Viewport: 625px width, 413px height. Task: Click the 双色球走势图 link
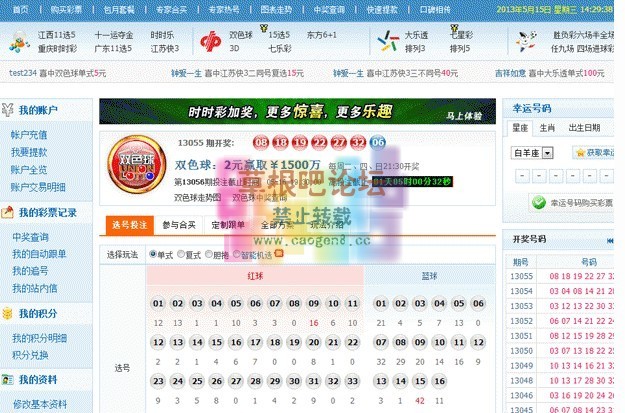point(197,197)
